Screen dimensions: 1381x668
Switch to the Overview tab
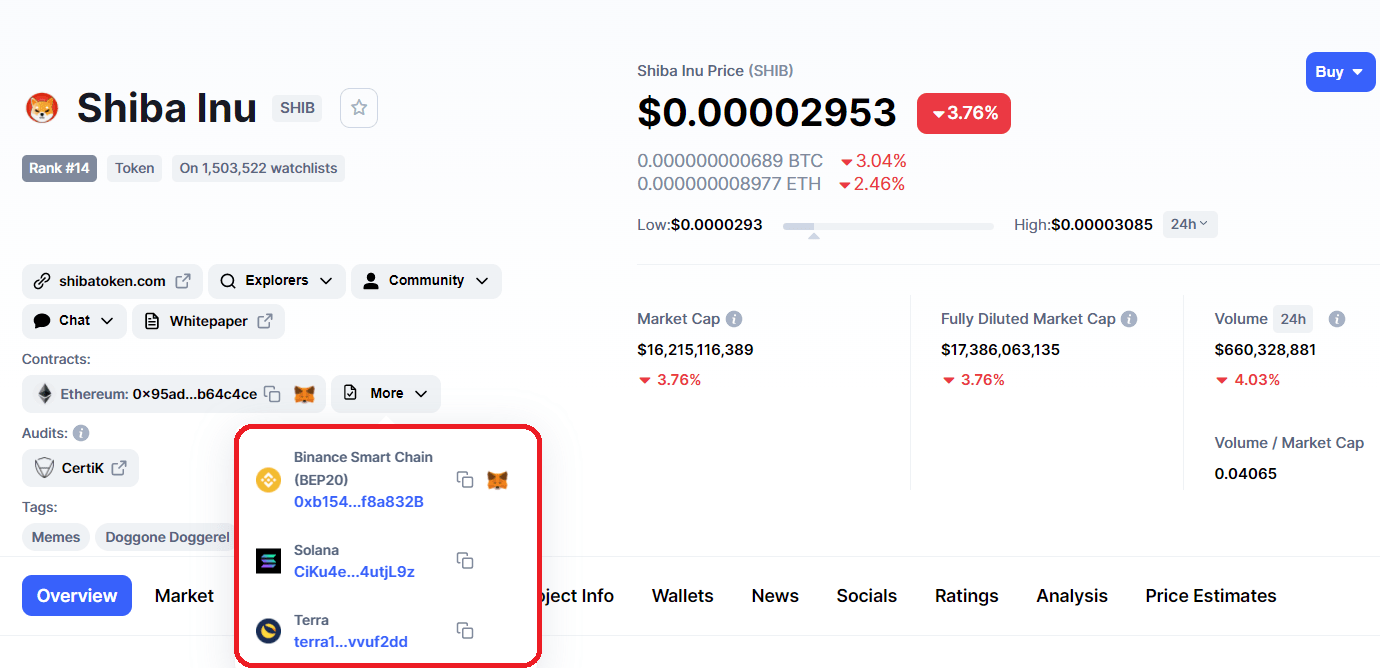[x=77, y=596]
